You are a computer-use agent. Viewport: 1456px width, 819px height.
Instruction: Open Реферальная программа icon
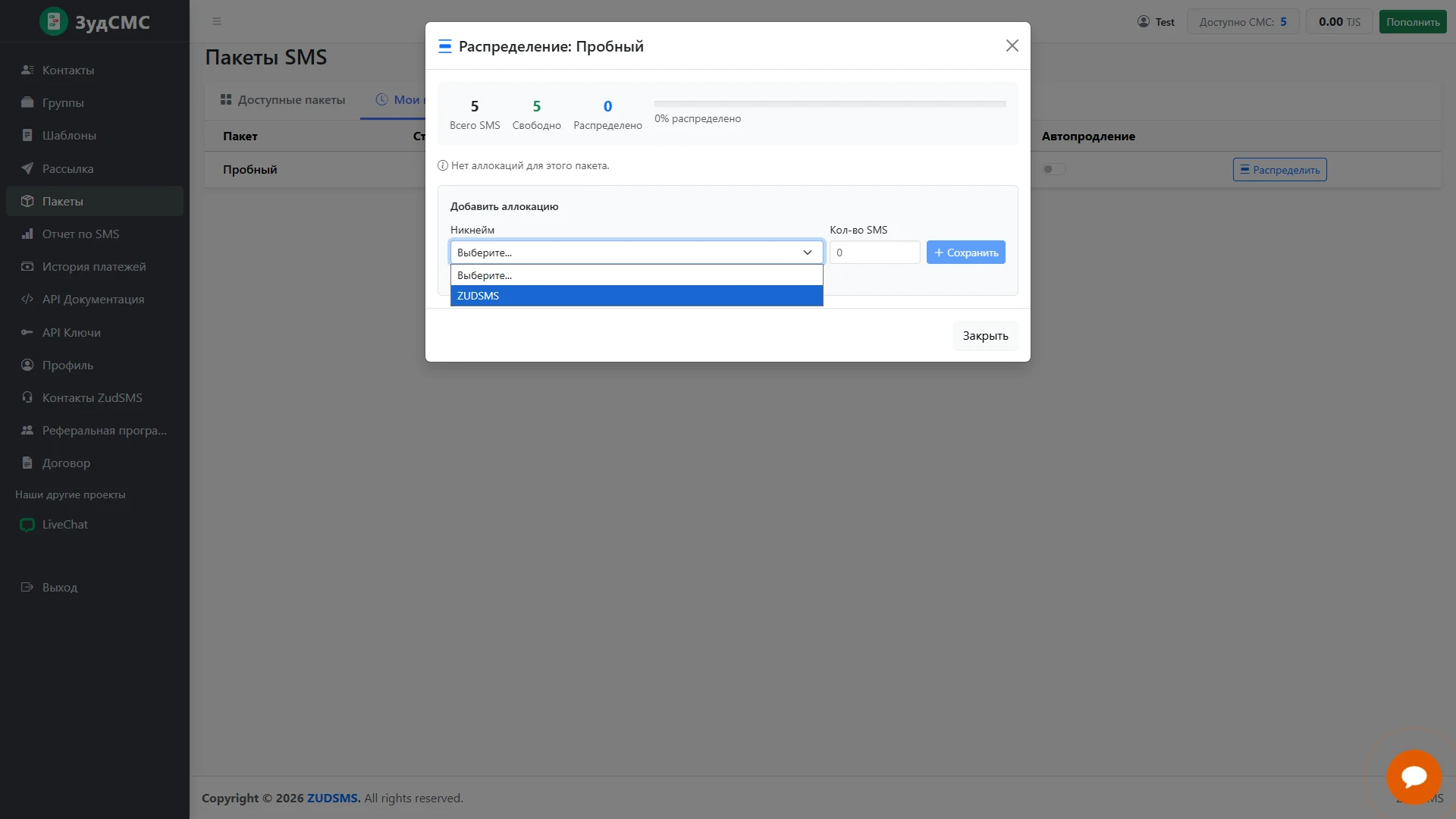coord(27,430)
